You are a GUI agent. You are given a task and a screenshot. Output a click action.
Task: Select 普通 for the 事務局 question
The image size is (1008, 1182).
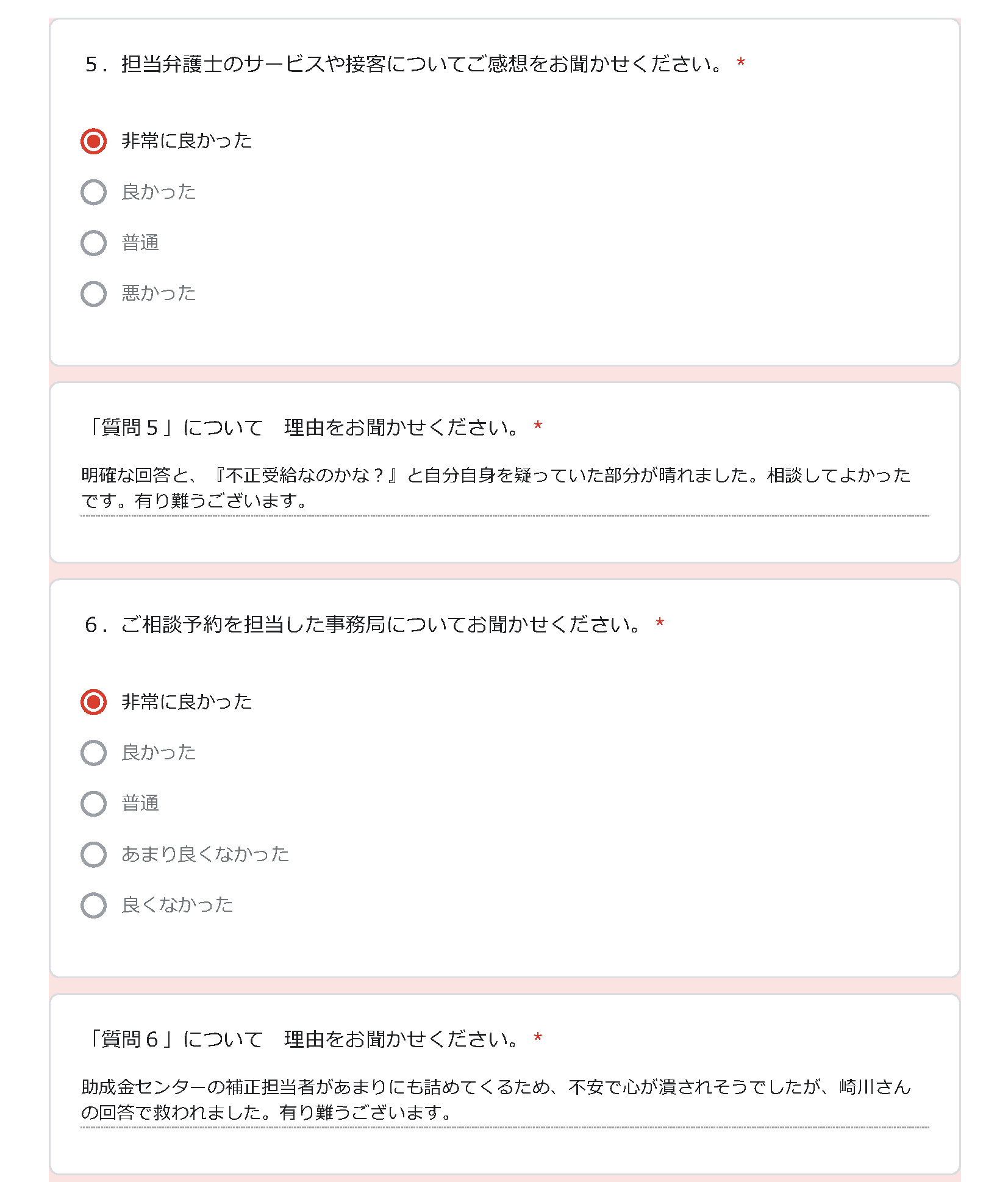(93, 803)
